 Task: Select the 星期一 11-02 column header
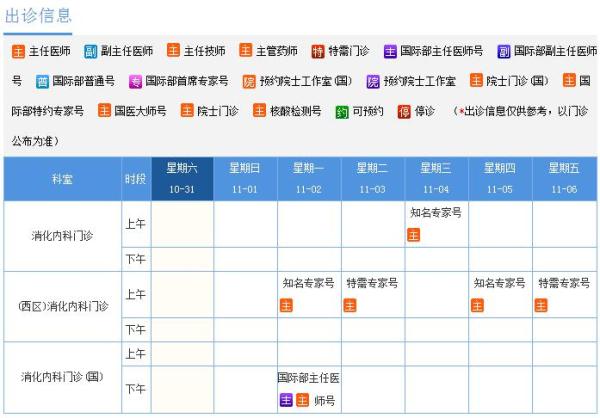coord(309,179)
